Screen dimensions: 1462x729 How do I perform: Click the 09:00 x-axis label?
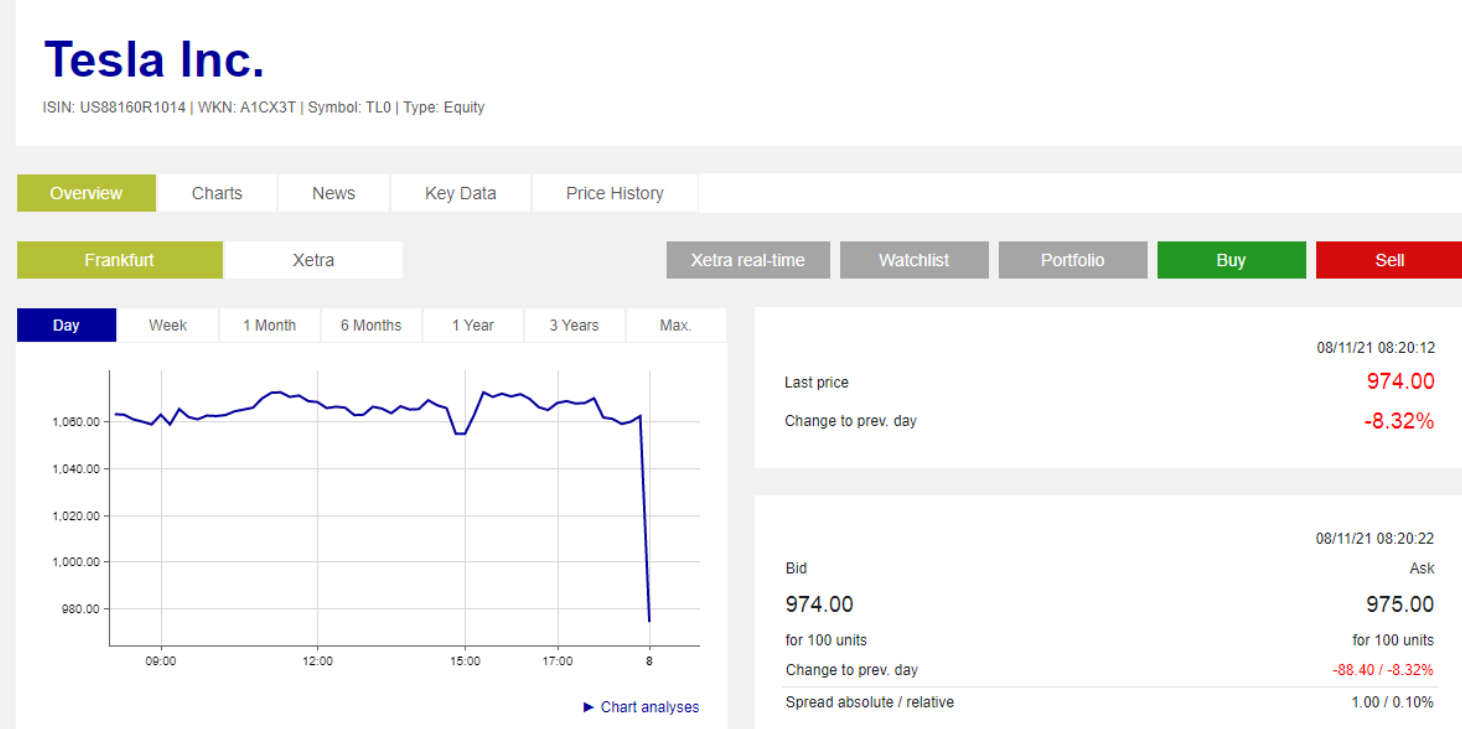(x=161, y=661)
